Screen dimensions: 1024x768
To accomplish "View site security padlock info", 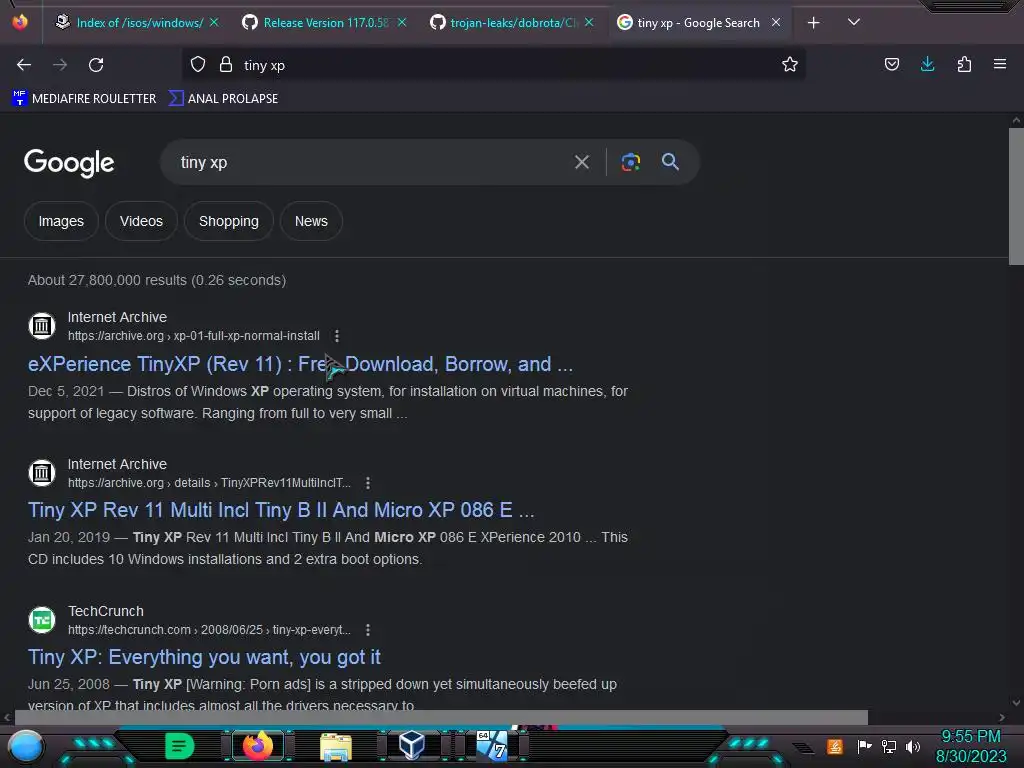I will pyautogui.click(x=226, y=65).
